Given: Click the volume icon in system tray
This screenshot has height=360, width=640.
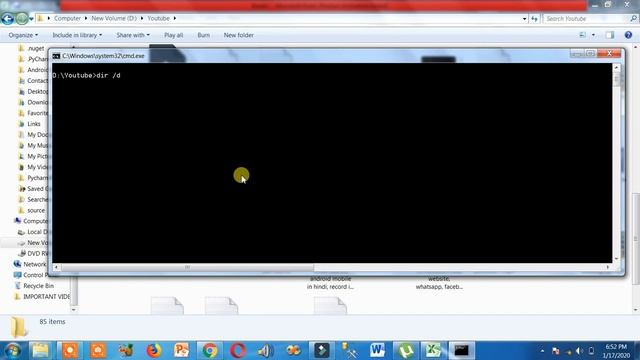Looking at the screenshot, I should point(579,351).
